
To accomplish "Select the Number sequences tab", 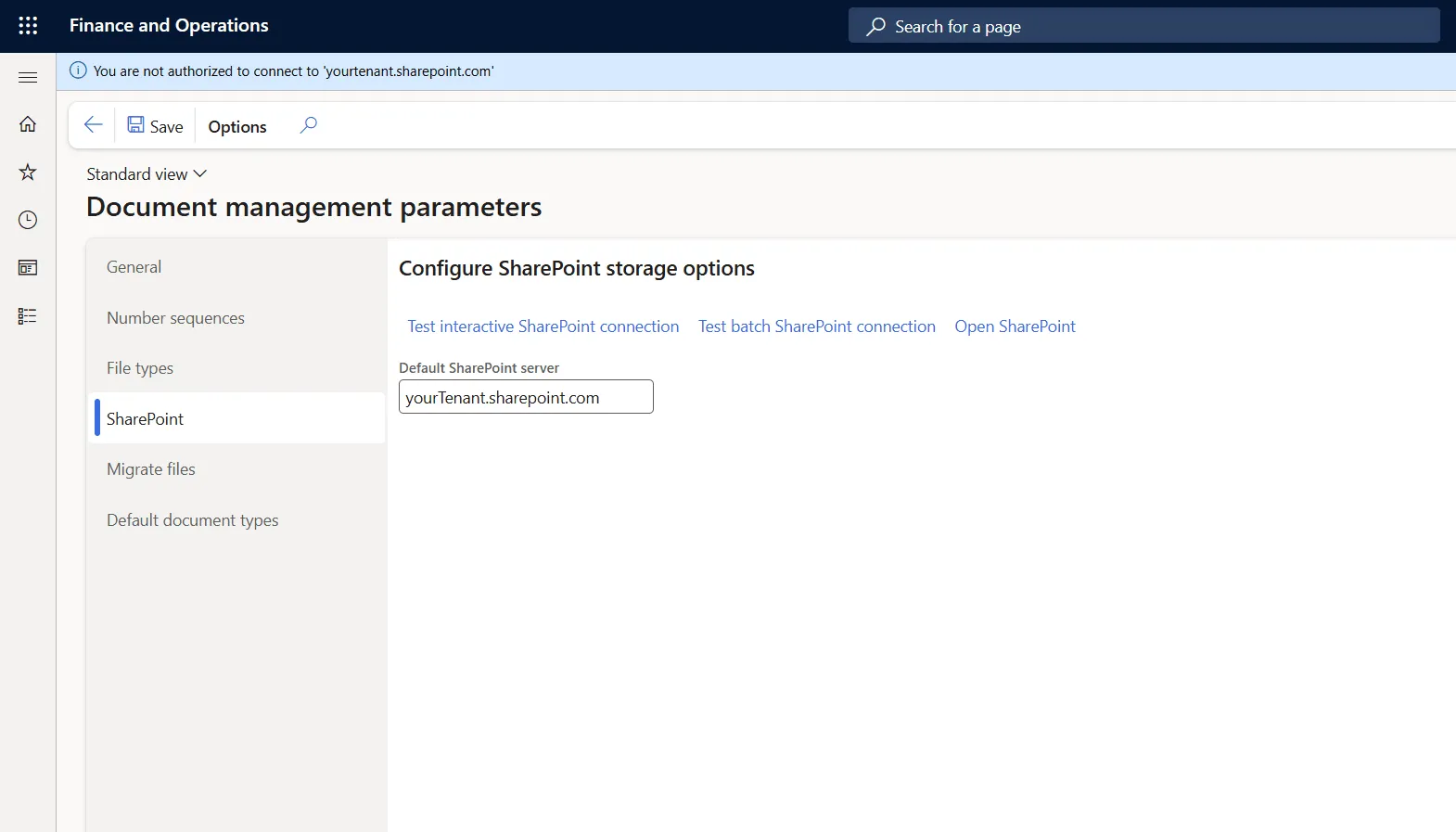I will (x=236, y=318).
